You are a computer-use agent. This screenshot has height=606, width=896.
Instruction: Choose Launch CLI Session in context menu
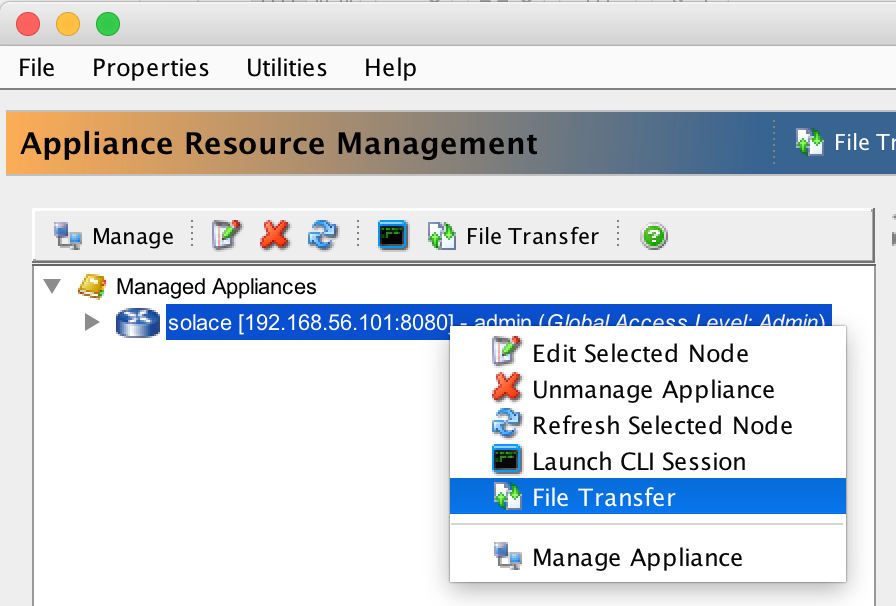pos(648,461)
